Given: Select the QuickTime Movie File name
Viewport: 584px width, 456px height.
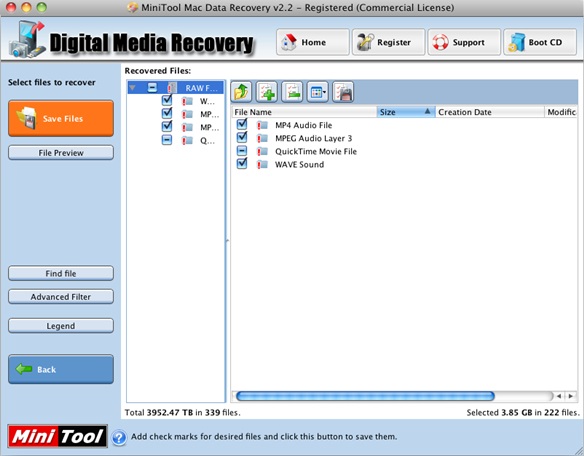Looking at the screenshot, I should point(316,151).
